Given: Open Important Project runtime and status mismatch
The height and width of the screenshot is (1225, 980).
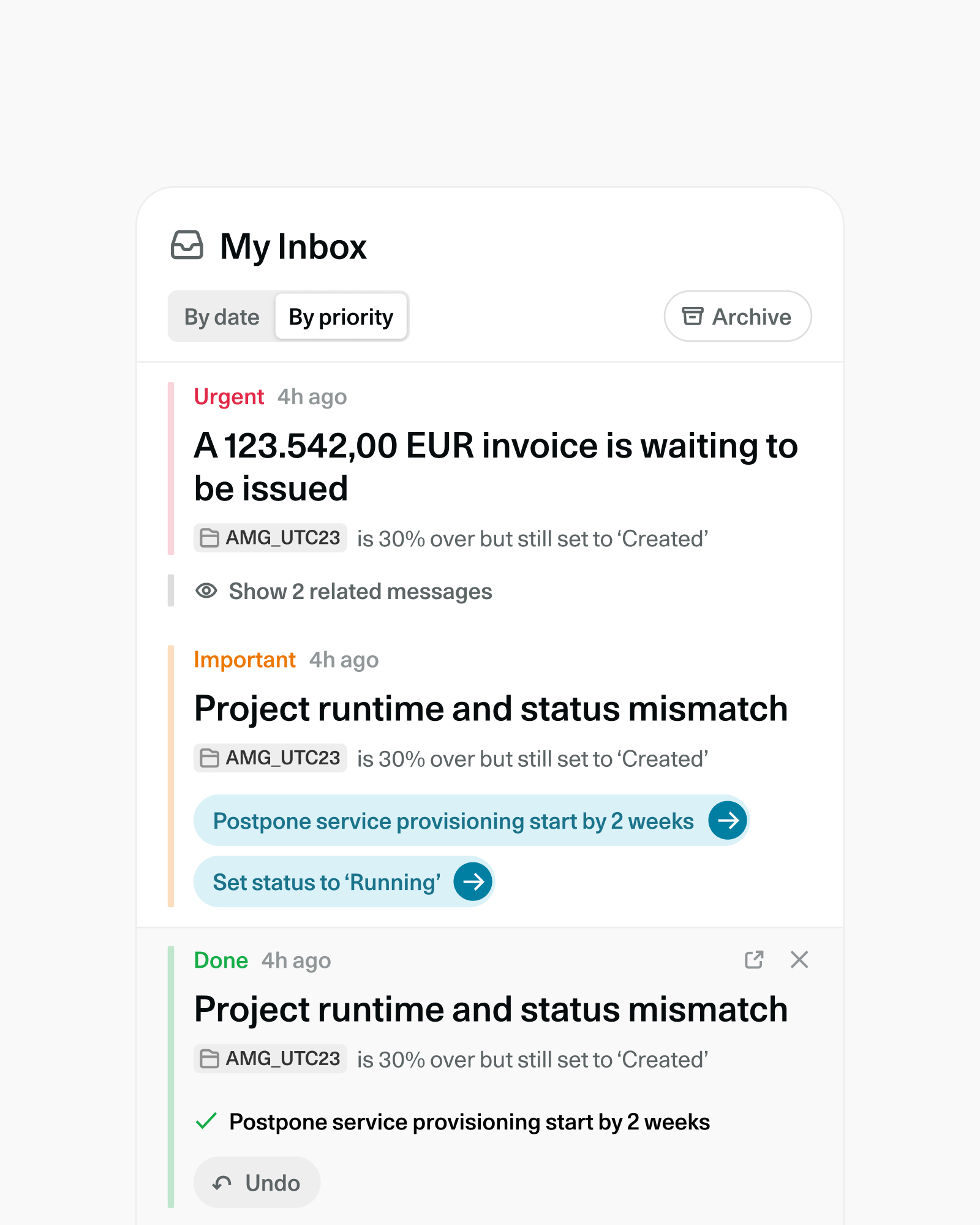Looking at the screenshot, I should pos(491,709).
